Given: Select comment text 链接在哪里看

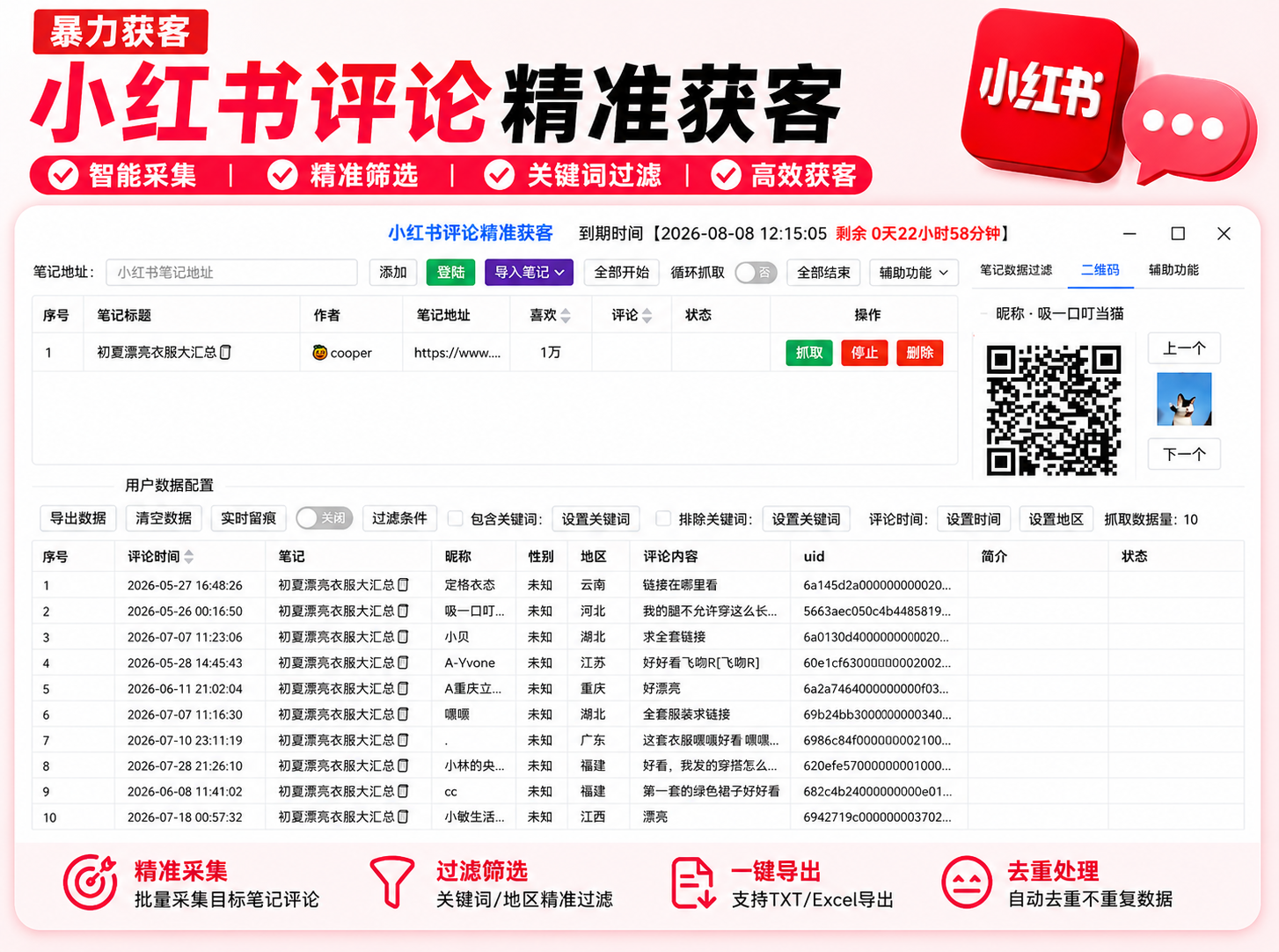Looking at the screenshot, I should click(x=680, y=585).
